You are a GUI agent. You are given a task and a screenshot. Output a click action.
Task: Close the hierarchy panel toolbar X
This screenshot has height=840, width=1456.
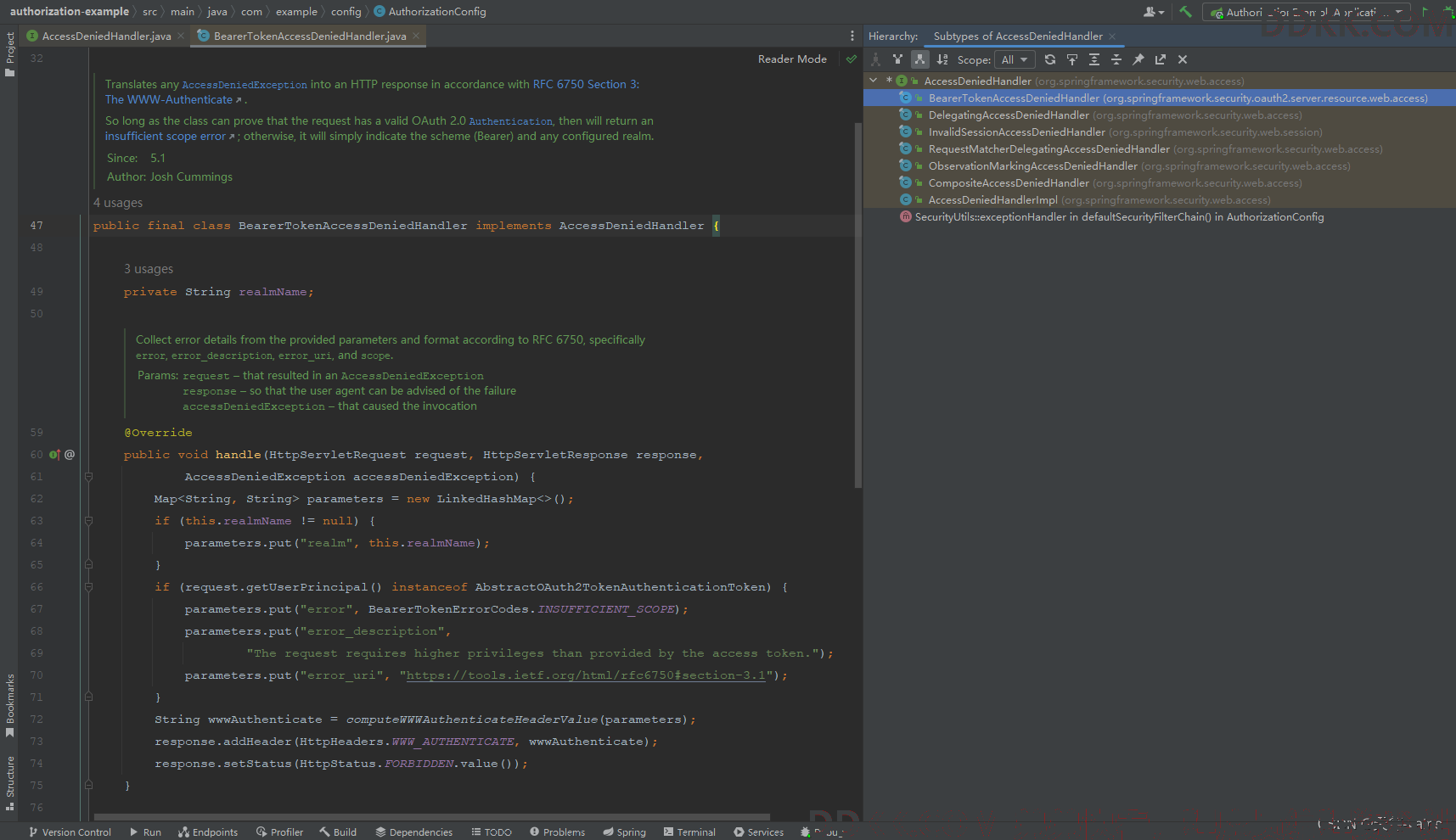coord(1183,59)
